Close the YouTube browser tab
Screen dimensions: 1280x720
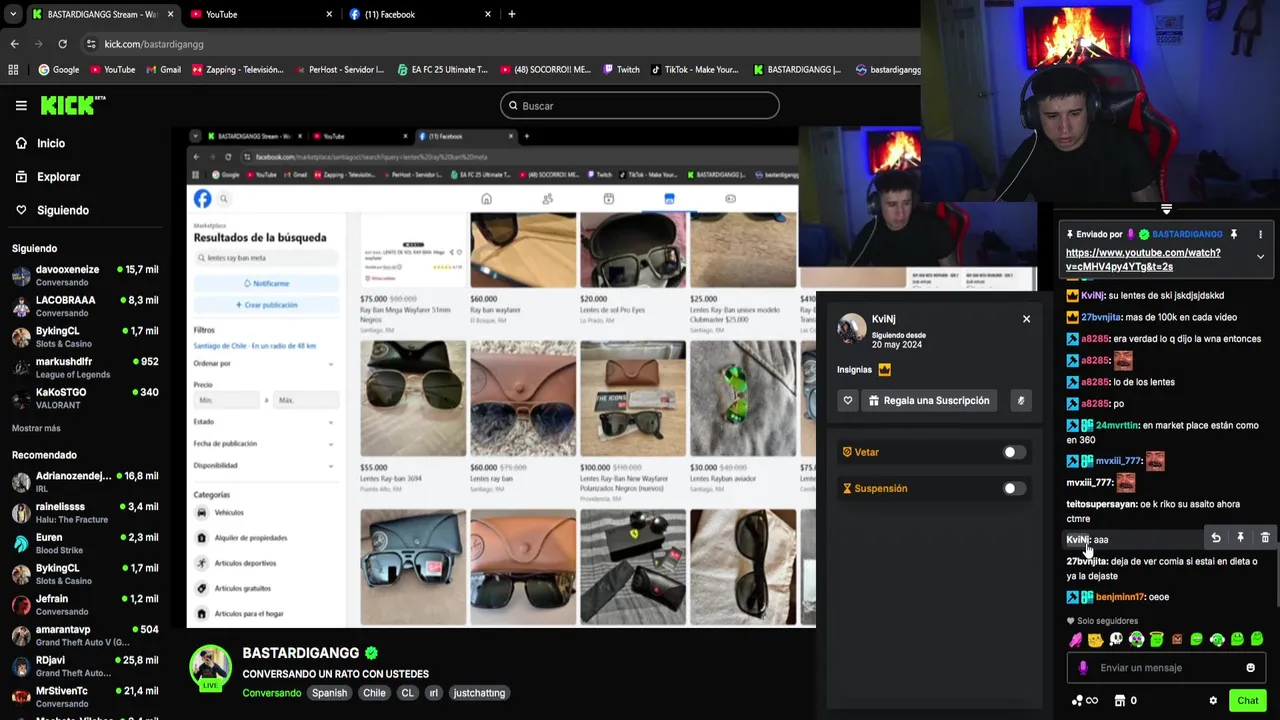tap(329, 14)
